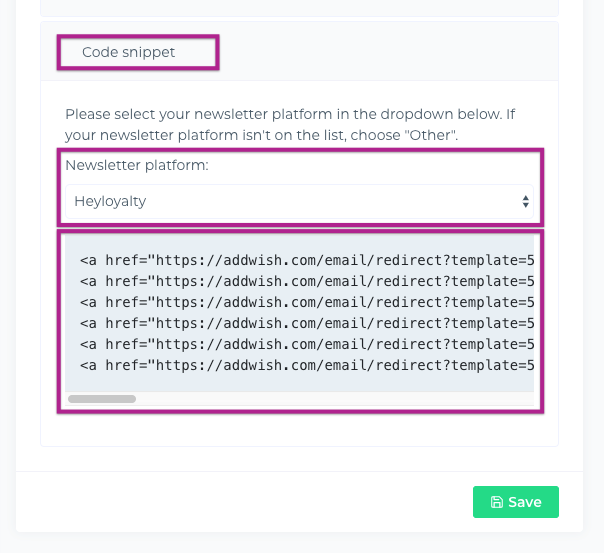
Task: Click the fifth line of the code snippet
Action: click(x=305, y=344)
